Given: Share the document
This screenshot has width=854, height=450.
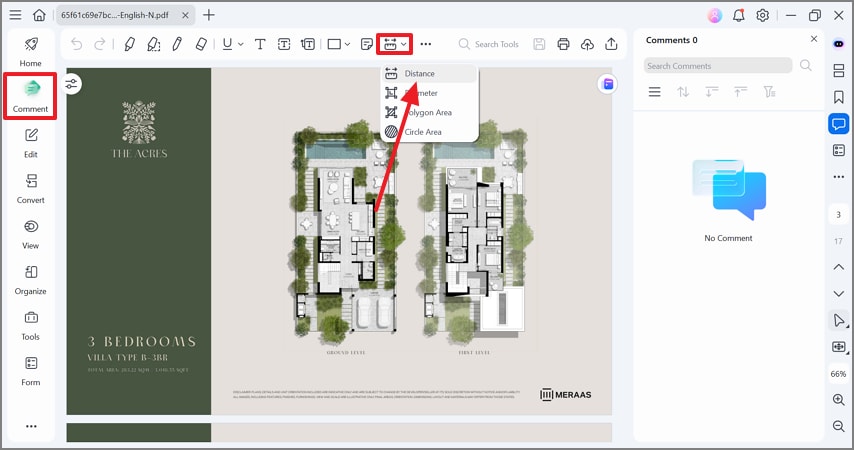Looking at the screenshot, I should (611, 44).
